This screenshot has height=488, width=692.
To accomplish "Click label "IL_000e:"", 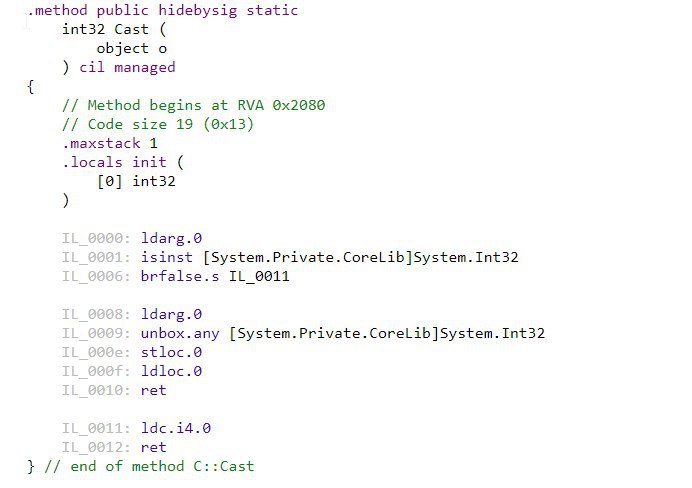I will click(96, 352).
